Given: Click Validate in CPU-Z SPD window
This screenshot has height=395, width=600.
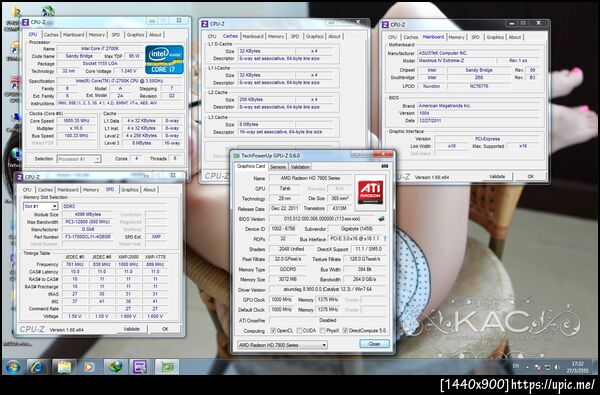Looking at the screenshot, I should tap(131, 329).
